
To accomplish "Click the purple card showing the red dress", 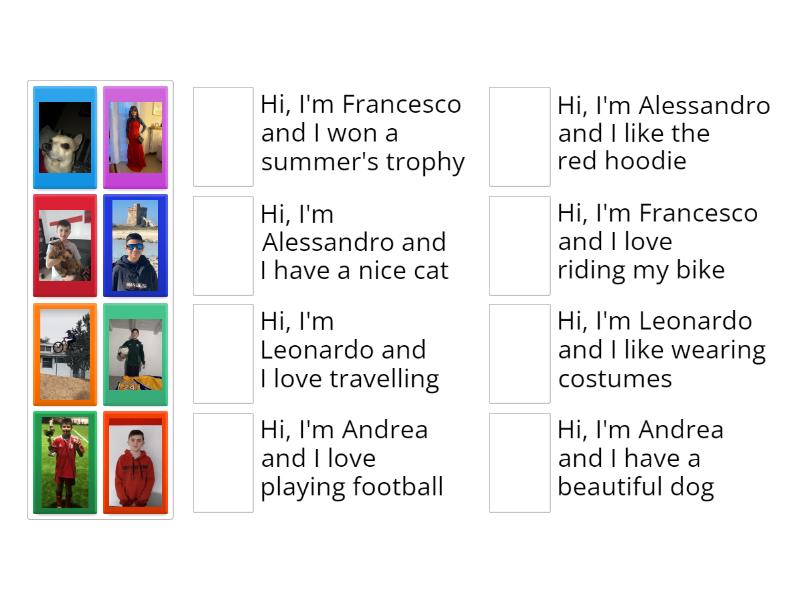I will 135,137.
